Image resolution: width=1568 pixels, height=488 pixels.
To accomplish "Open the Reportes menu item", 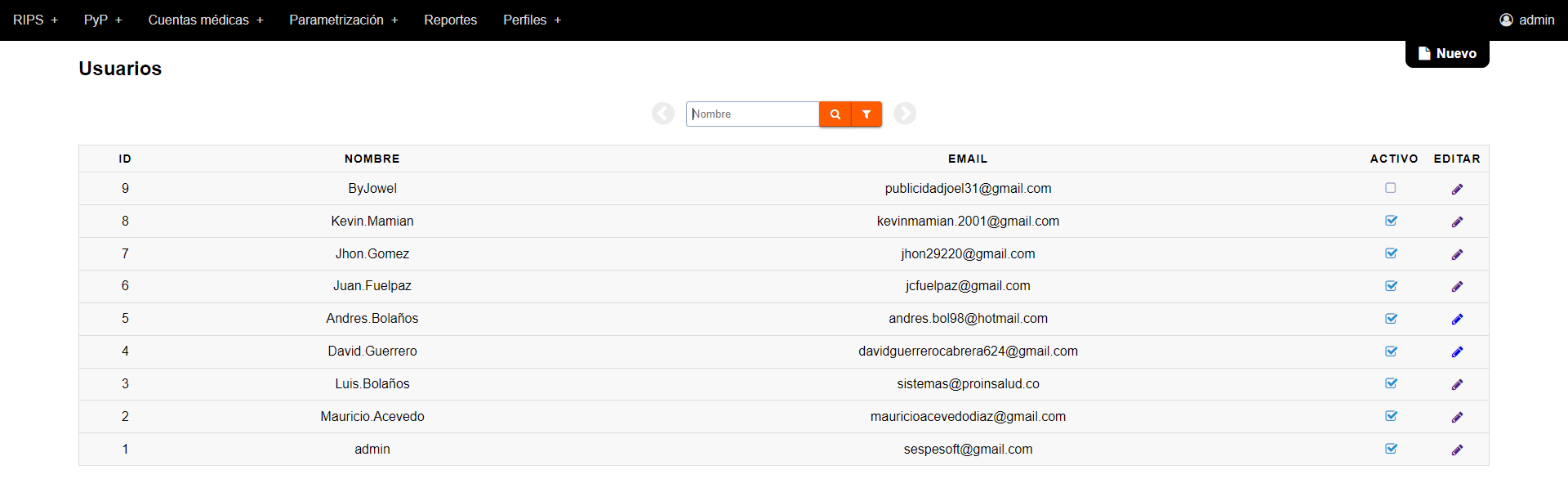I will coord(450,20).
